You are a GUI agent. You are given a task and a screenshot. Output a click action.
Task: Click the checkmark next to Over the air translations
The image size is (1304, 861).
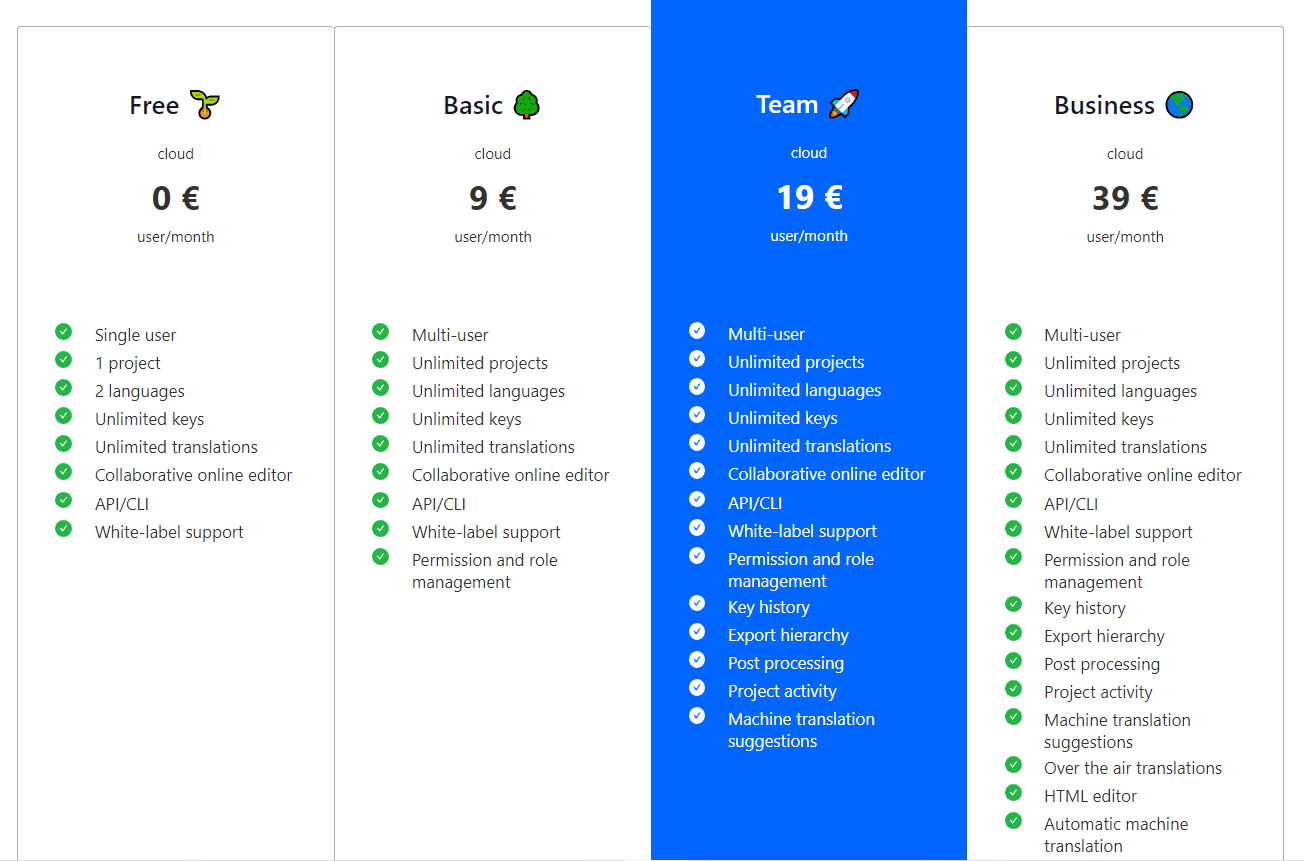click(x=1013, y=765)
